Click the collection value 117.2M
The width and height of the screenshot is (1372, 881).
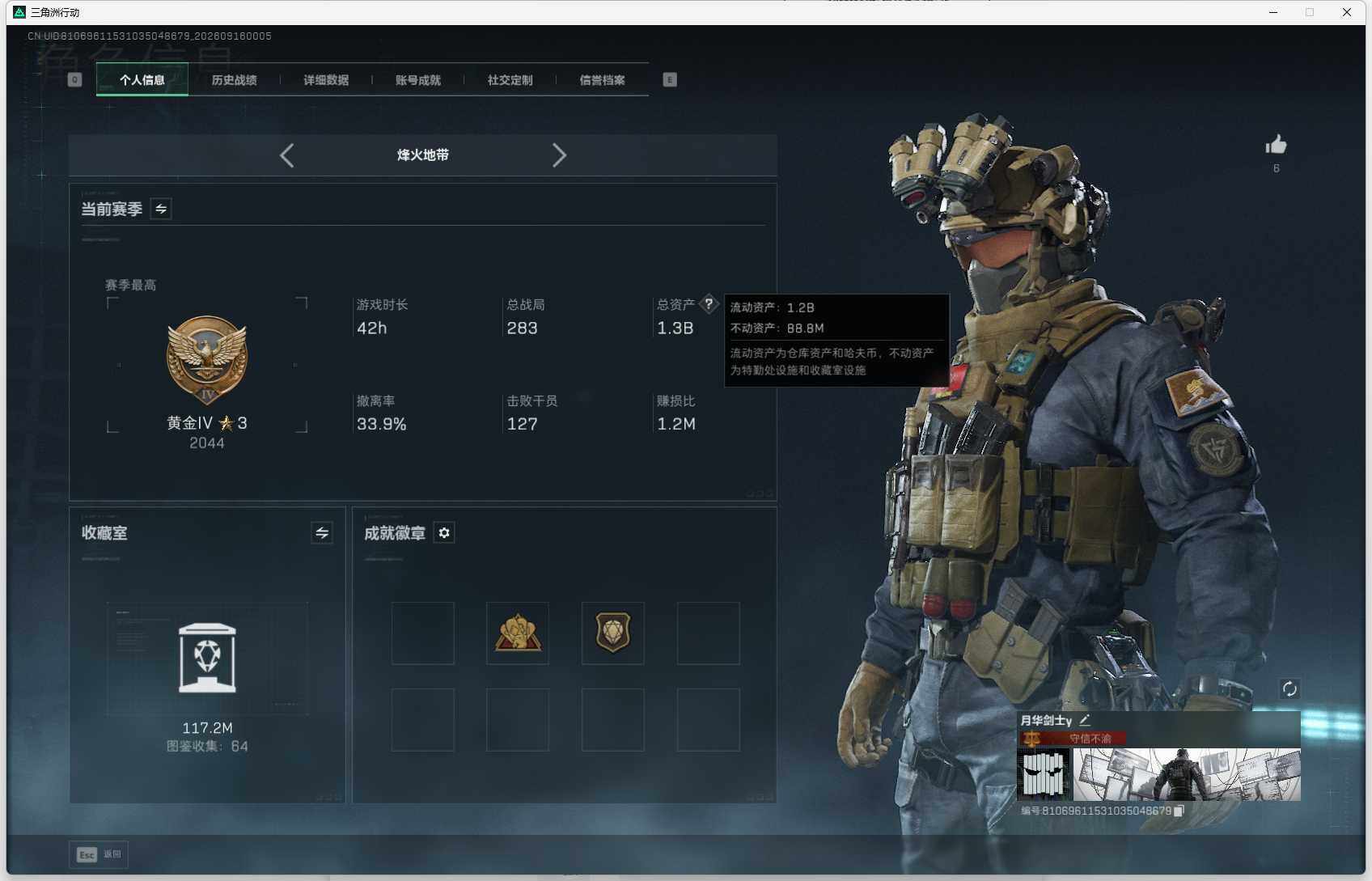tap(207, 728)
